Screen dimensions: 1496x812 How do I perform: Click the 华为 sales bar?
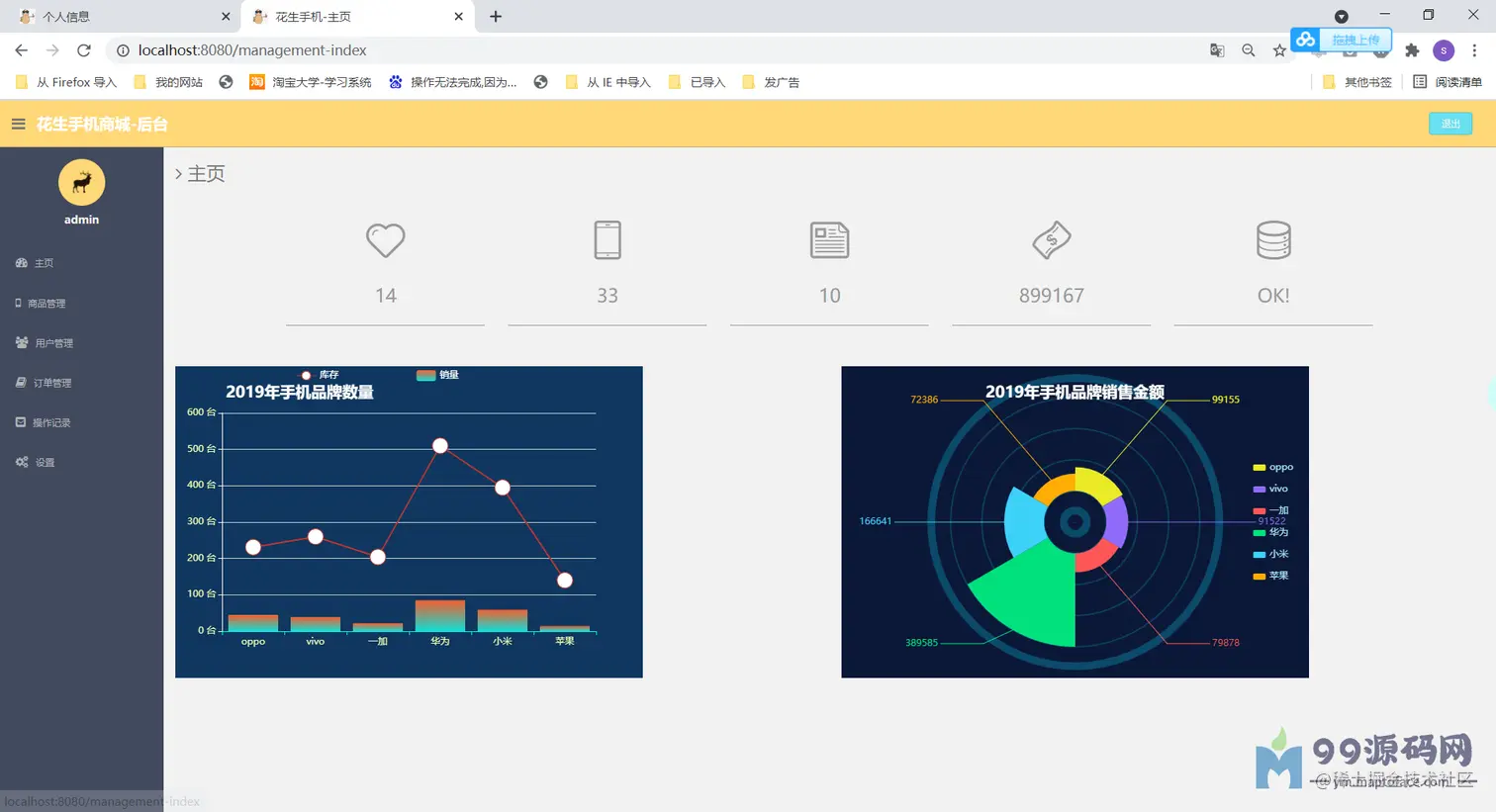(440, 615)
